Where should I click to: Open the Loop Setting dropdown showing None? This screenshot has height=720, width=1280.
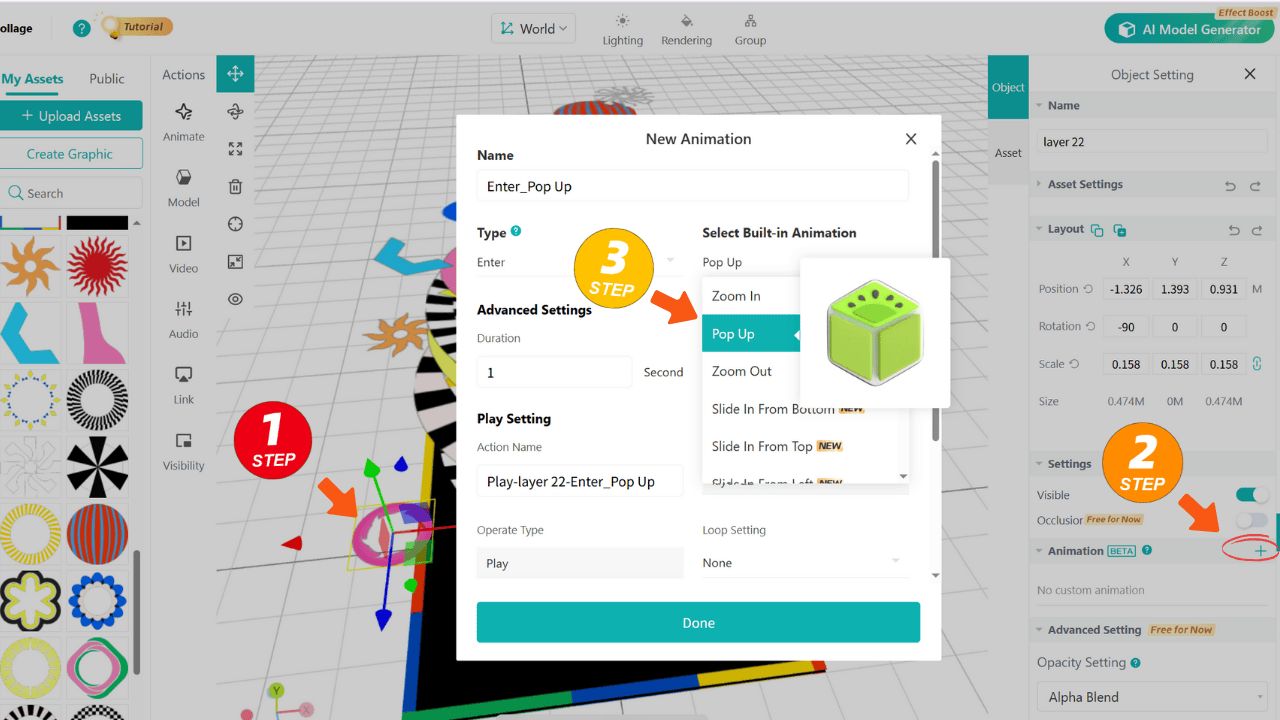pos(805,562)
